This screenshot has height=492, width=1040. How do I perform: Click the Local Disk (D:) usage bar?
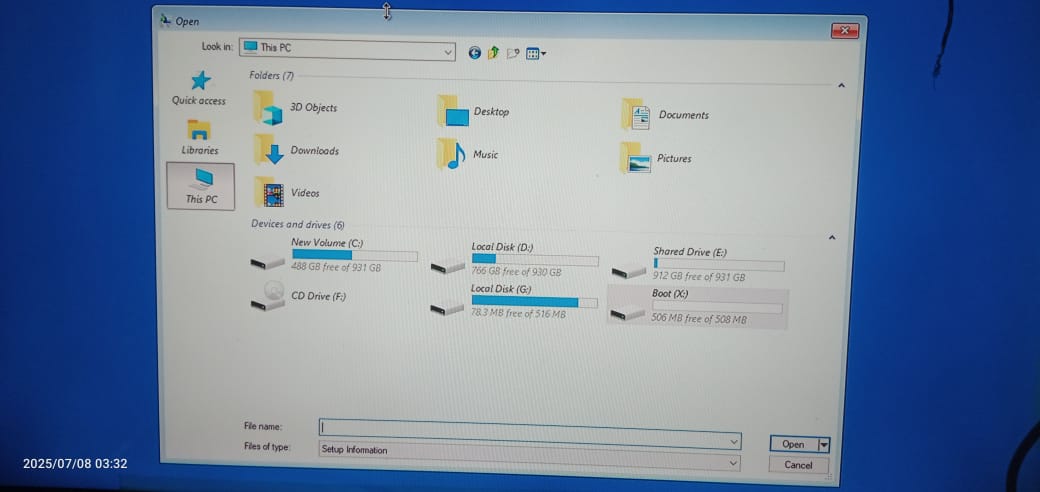click(x=535, y=259)
